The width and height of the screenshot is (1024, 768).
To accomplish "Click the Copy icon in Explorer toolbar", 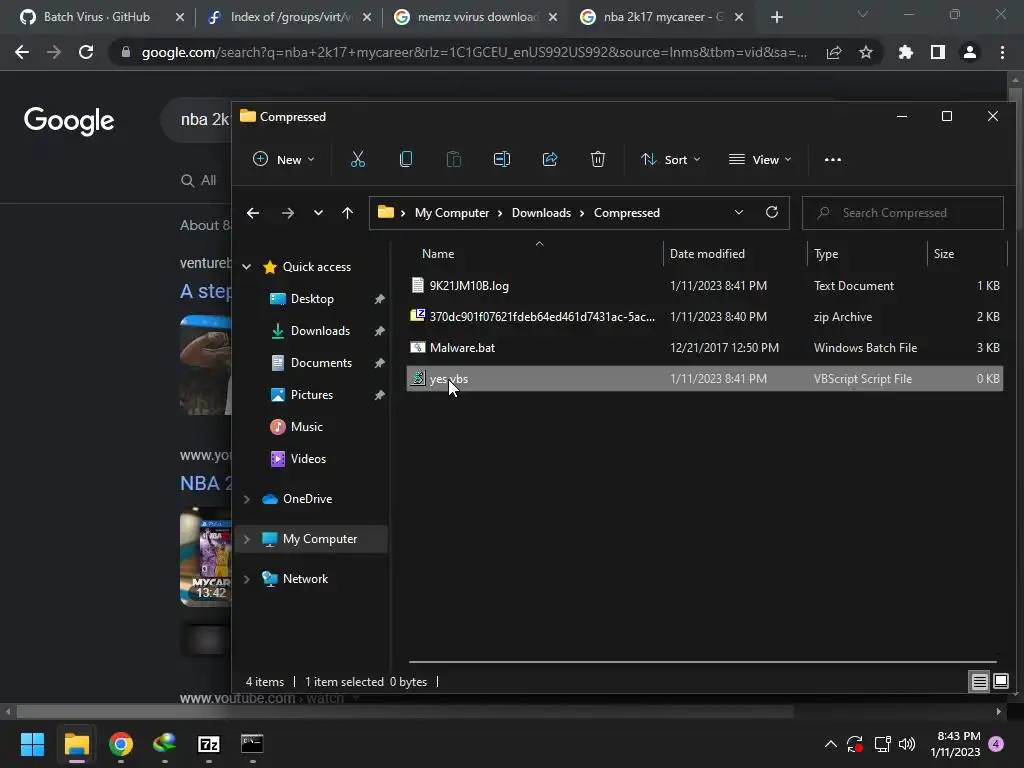I will 406,159.
